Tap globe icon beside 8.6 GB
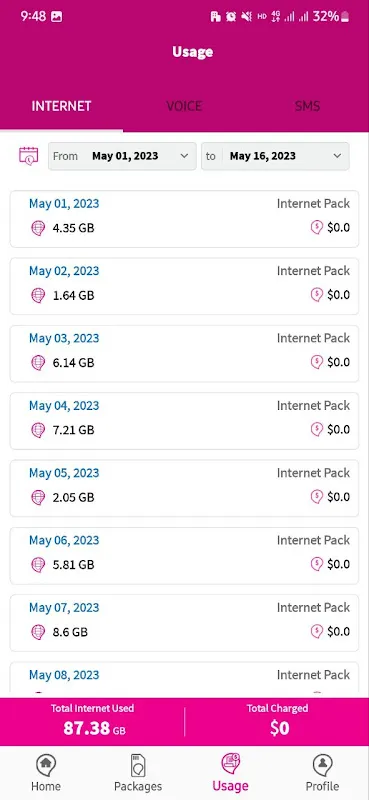Viewport: 369px width, 800px height. 38,632
